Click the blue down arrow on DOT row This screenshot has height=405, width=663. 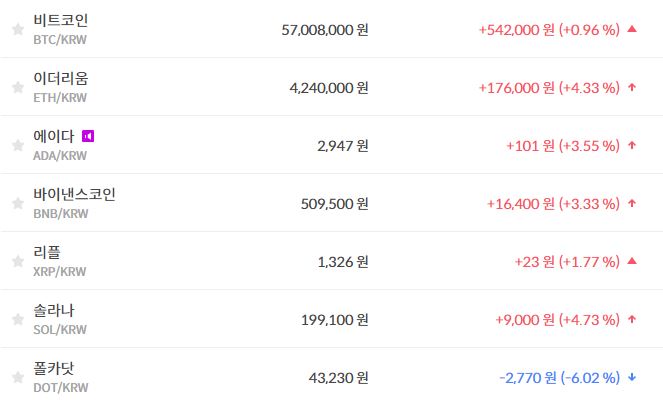[x=632, y=377]
